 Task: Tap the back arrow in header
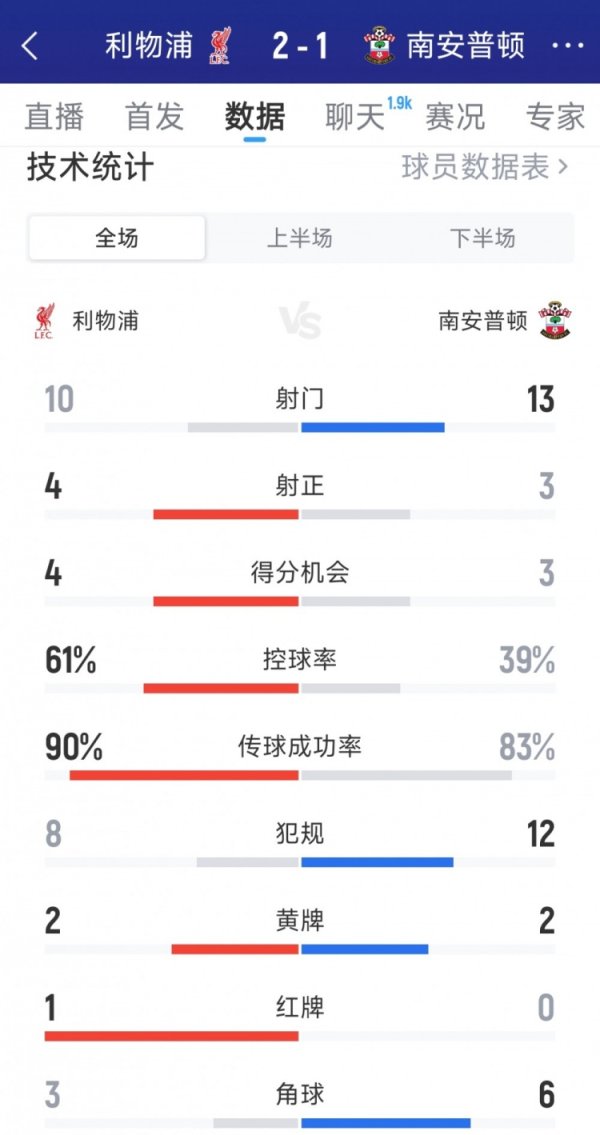pyautogui.click(x=30, y=46)
